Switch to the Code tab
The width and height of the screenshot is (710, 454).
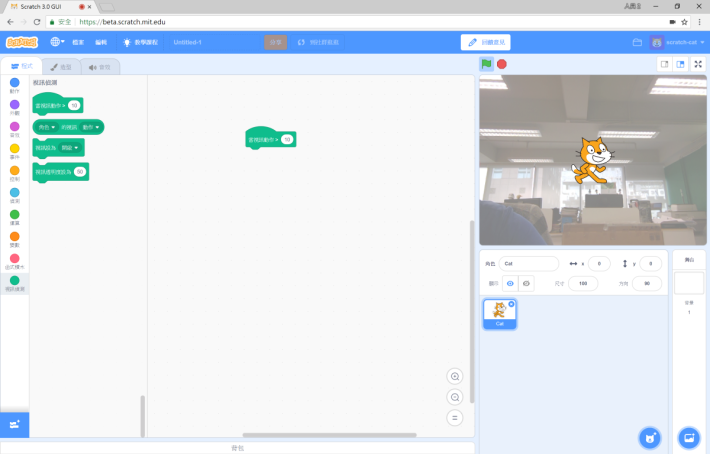pyautogui.click(x=22, y=67)
